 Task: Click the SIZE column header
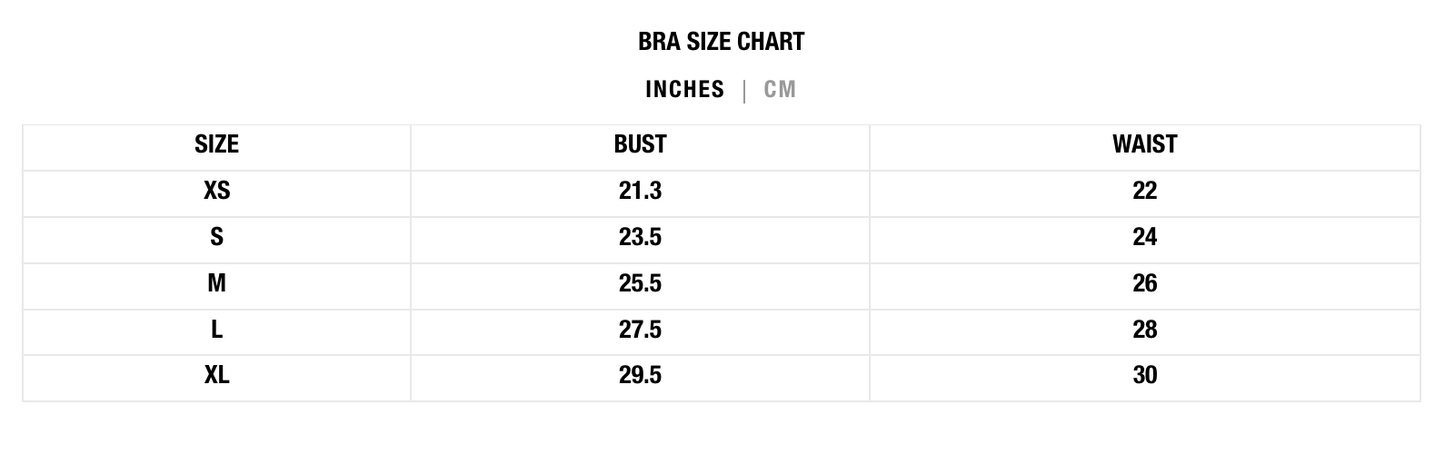217,145
